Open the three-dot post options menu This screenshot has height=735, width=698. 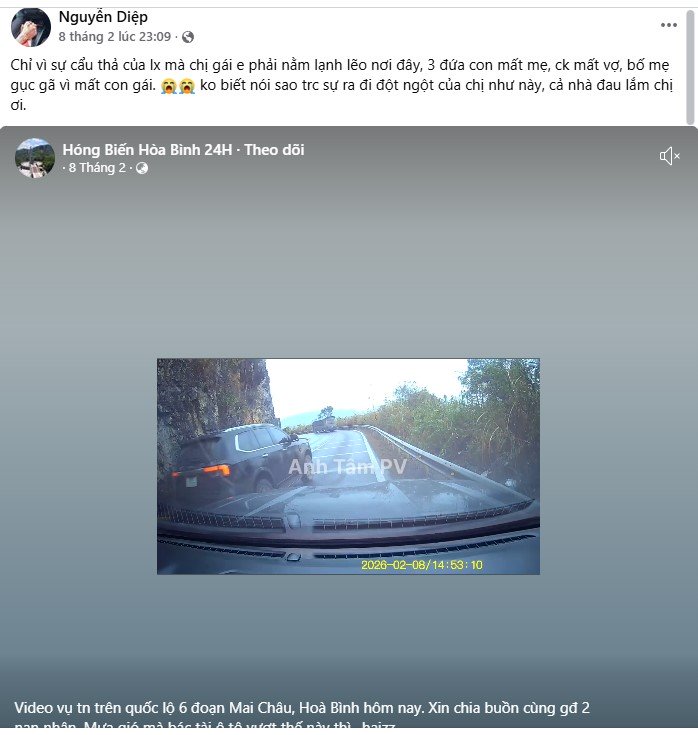668,25
